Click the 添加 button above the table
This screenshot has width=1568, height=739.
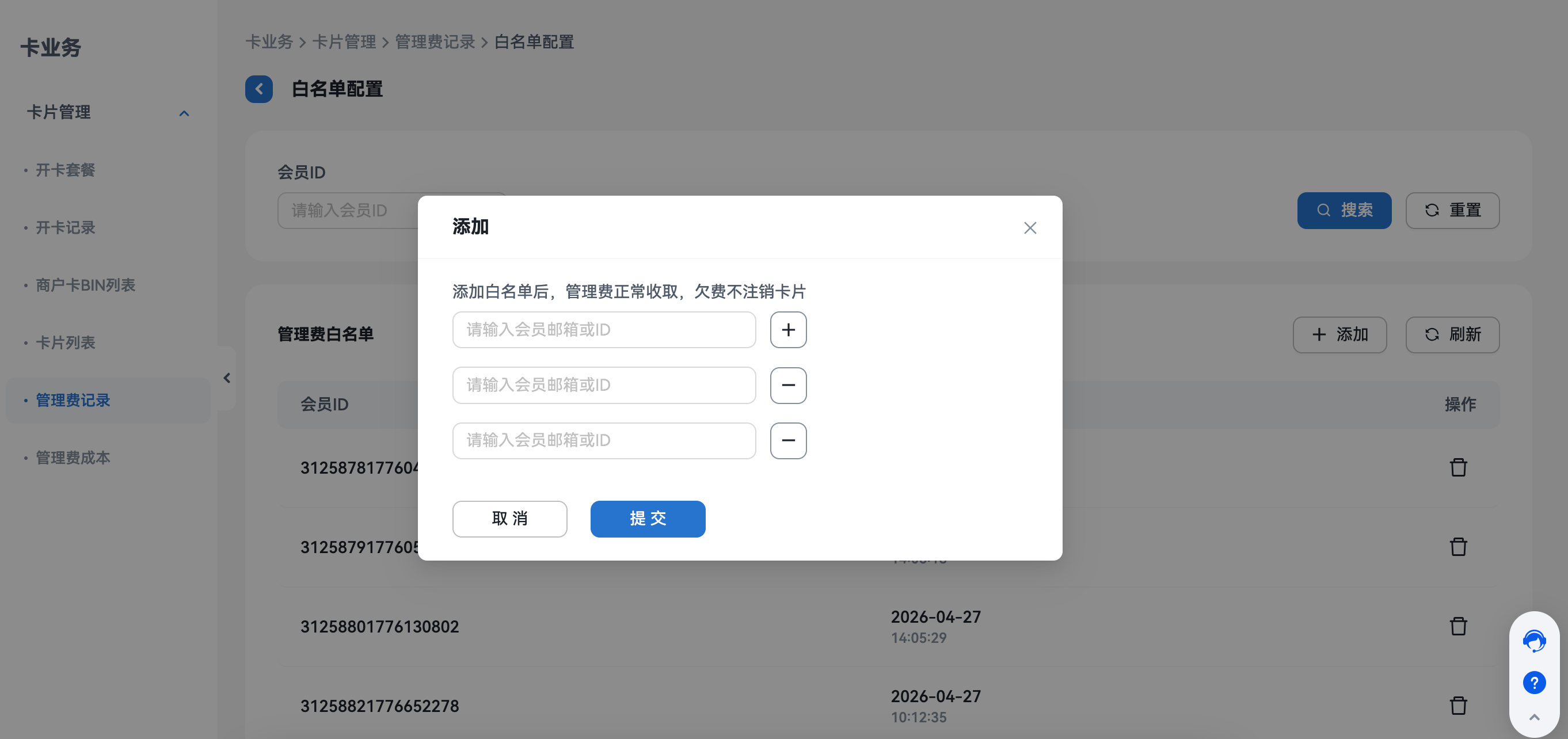(x=1339, y=335)
